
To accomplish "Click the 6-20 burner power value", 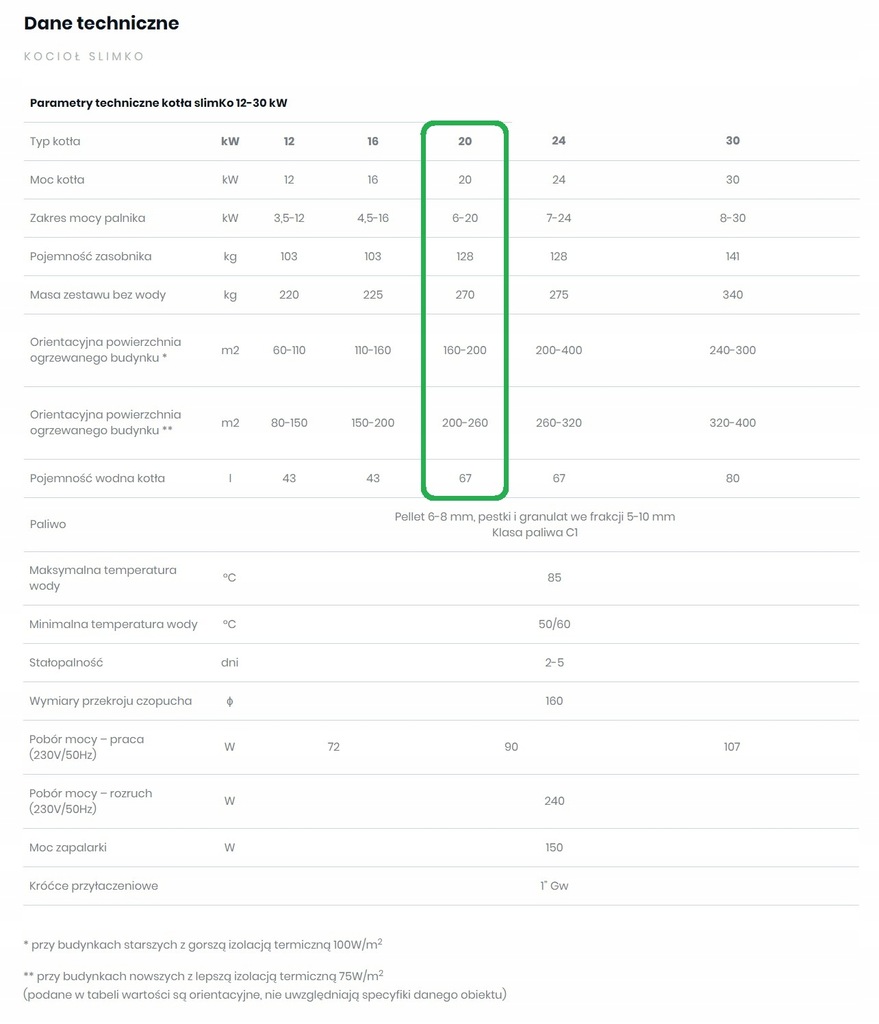I will point(465,218).
